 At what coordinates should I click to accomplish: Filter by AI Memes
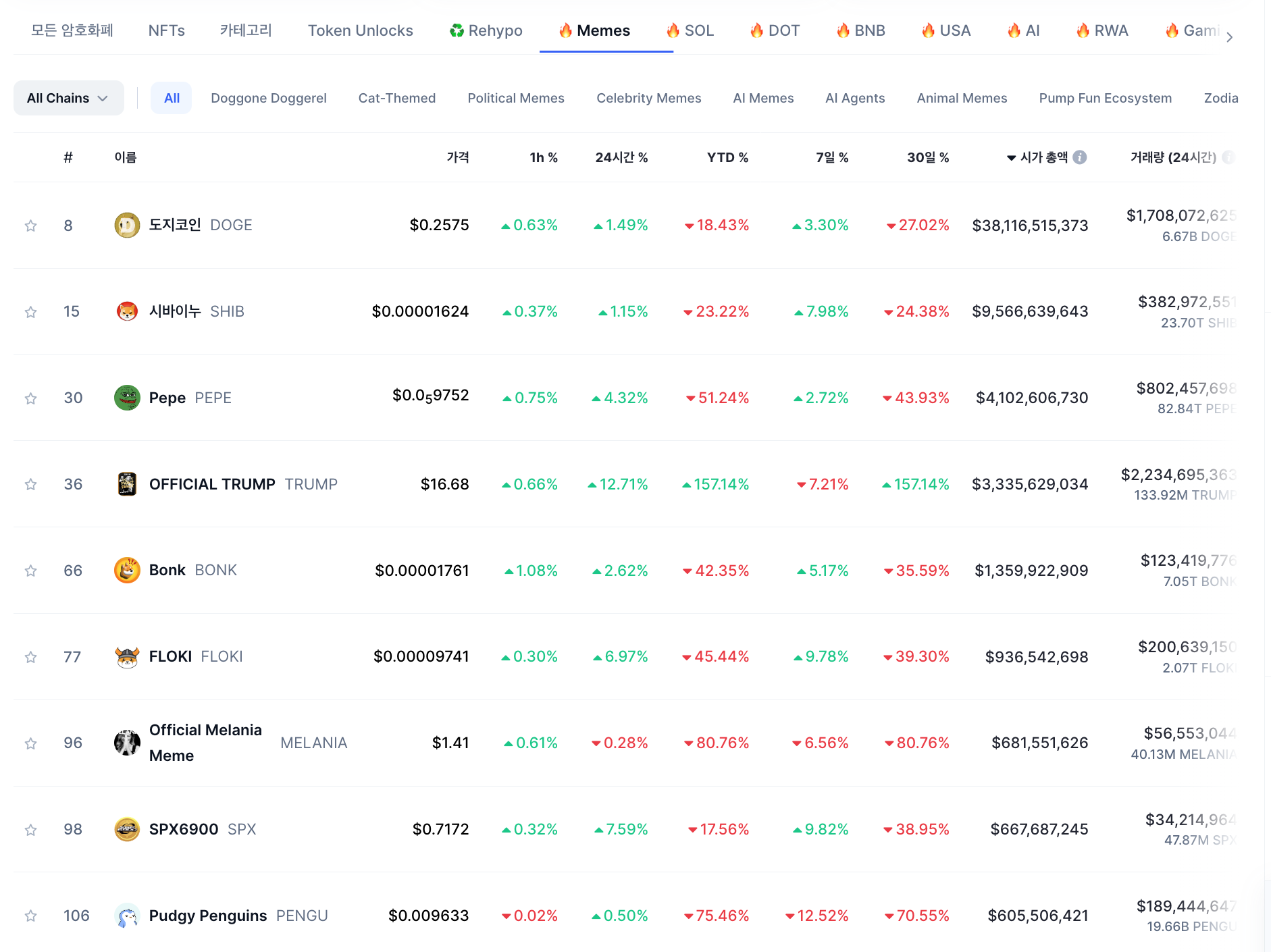(x=764, y=98)
